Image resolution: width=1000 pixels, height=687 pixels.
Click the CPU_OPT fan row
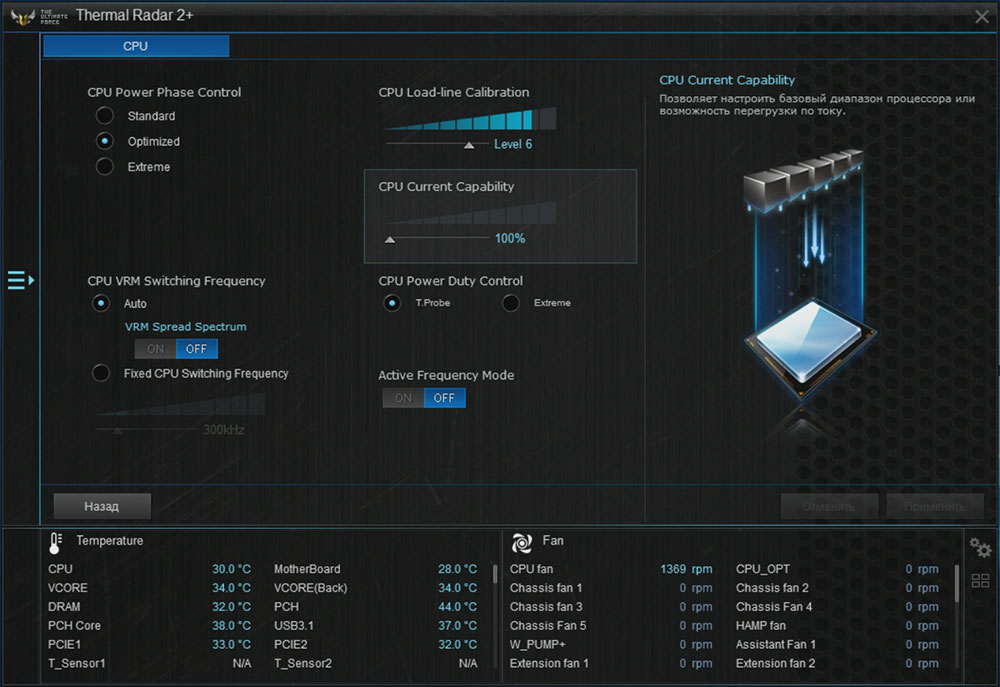[x=837, y=569]
